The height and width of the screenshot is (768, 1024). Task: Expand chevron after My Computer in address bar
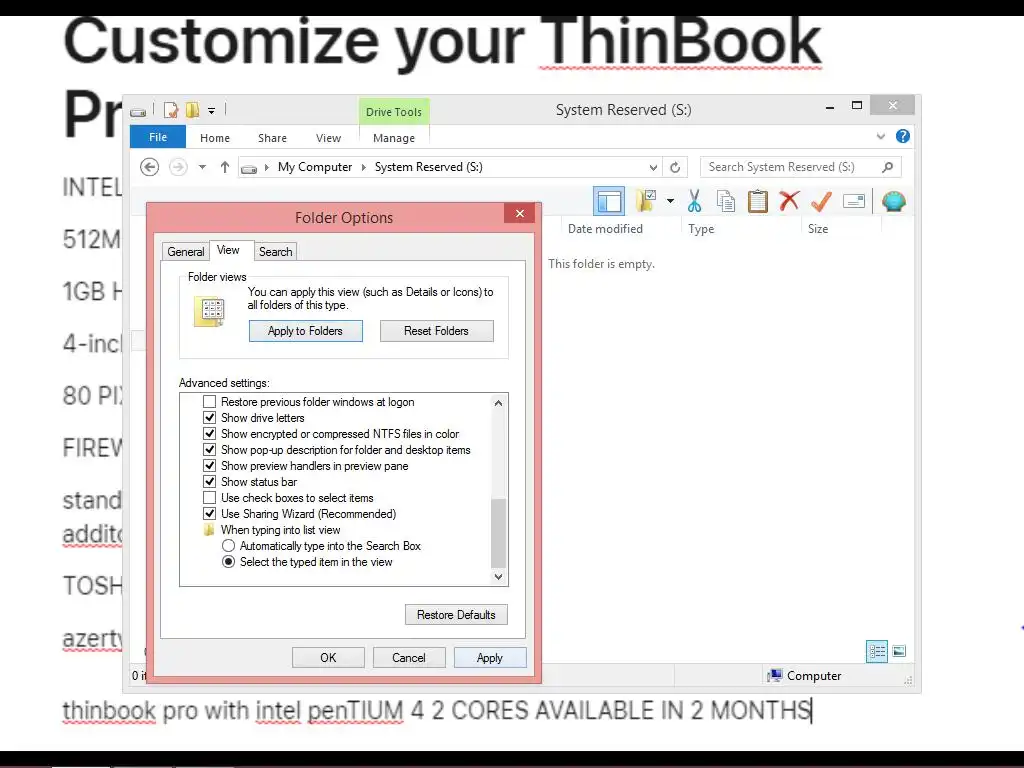(x=364, y=168)
